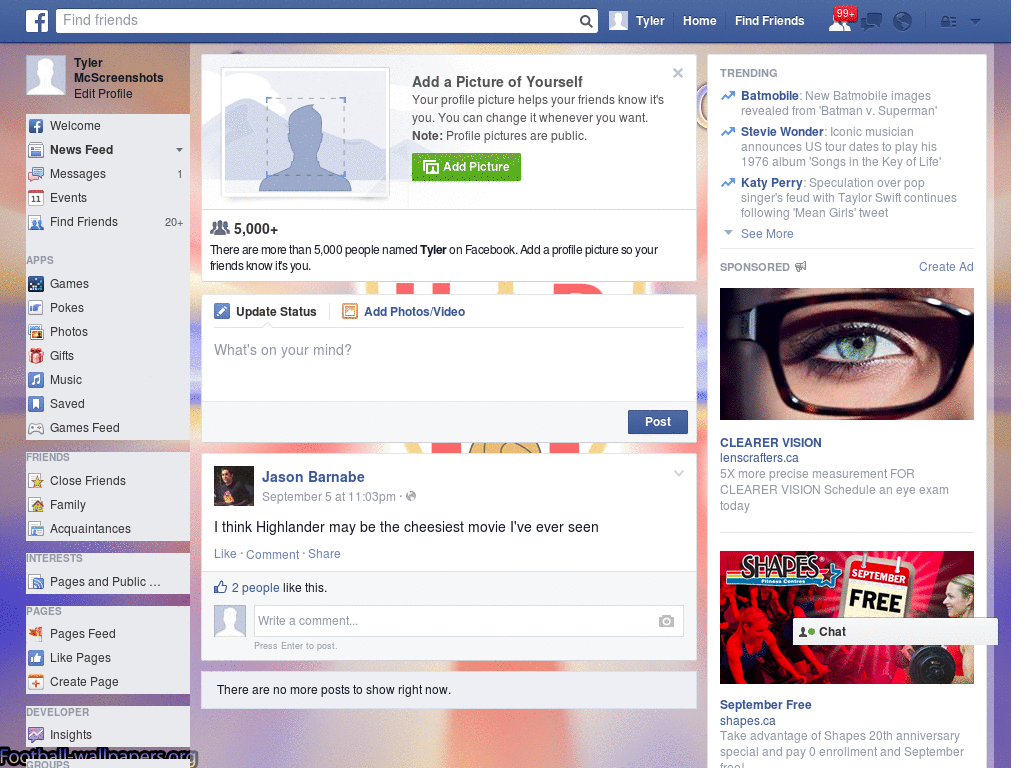Click the Photos icon in sidebar
Viewport: 1024px width, 768px height.
pyautogui.click(x=36, y=332)
